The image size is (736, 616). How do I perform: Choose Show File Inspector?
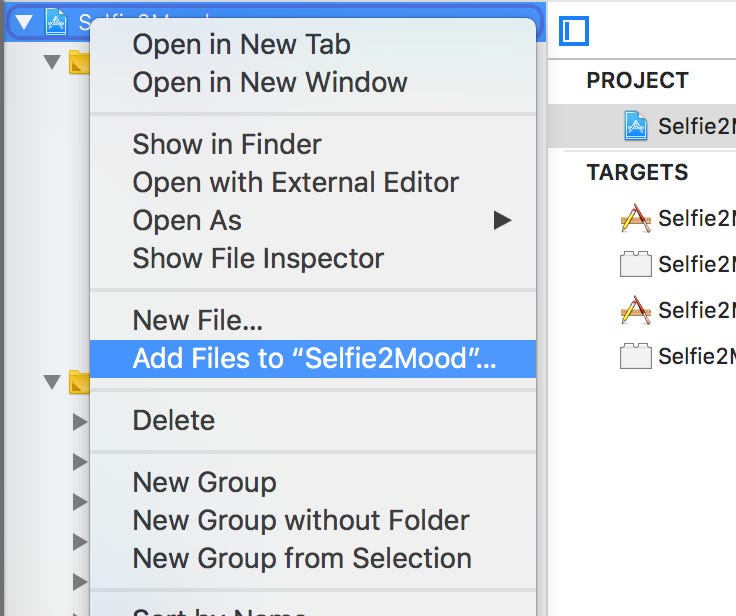click(258, 258)
